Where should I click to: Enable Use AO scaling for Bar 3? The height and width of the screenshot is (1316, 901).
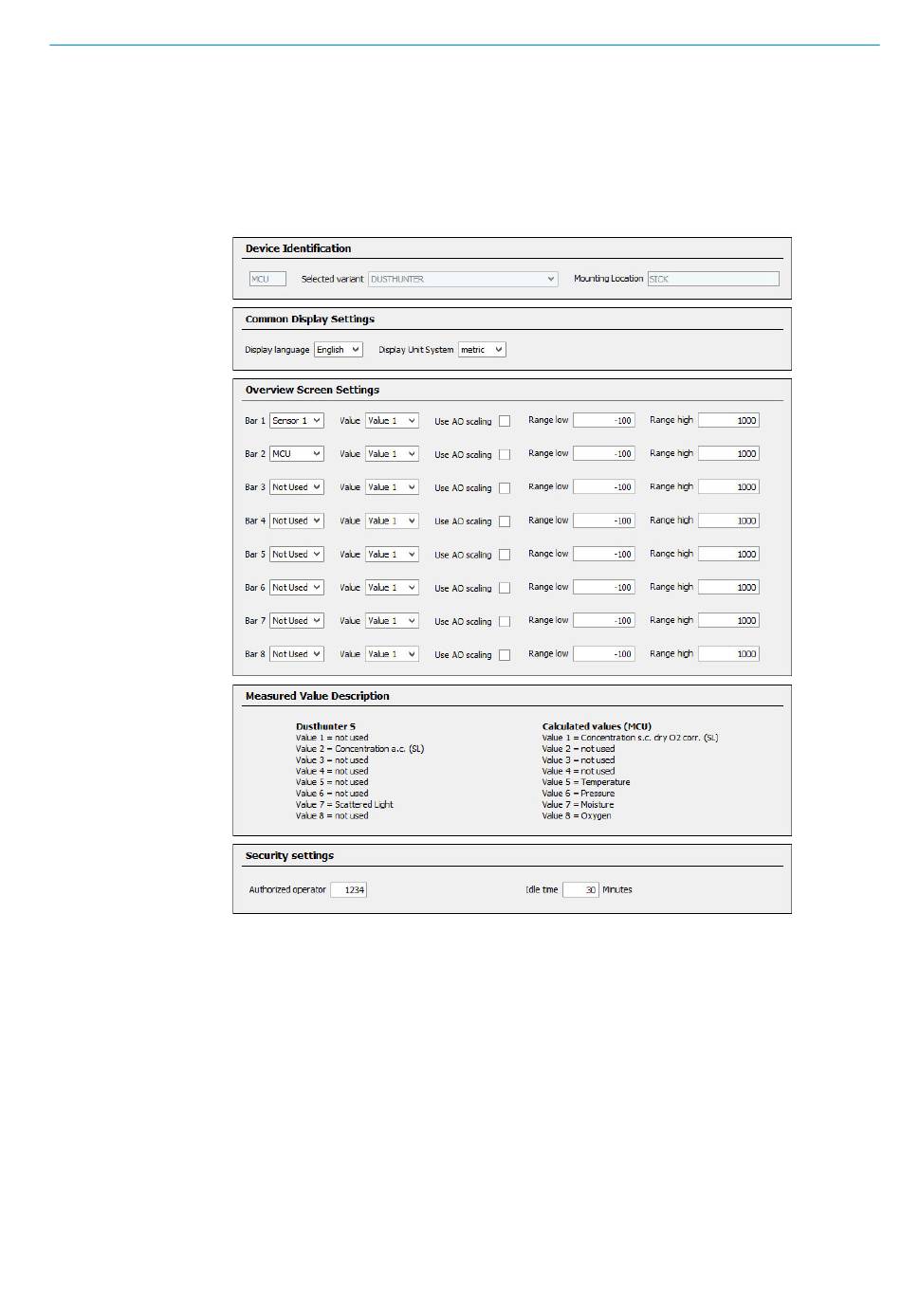point(505,488)
